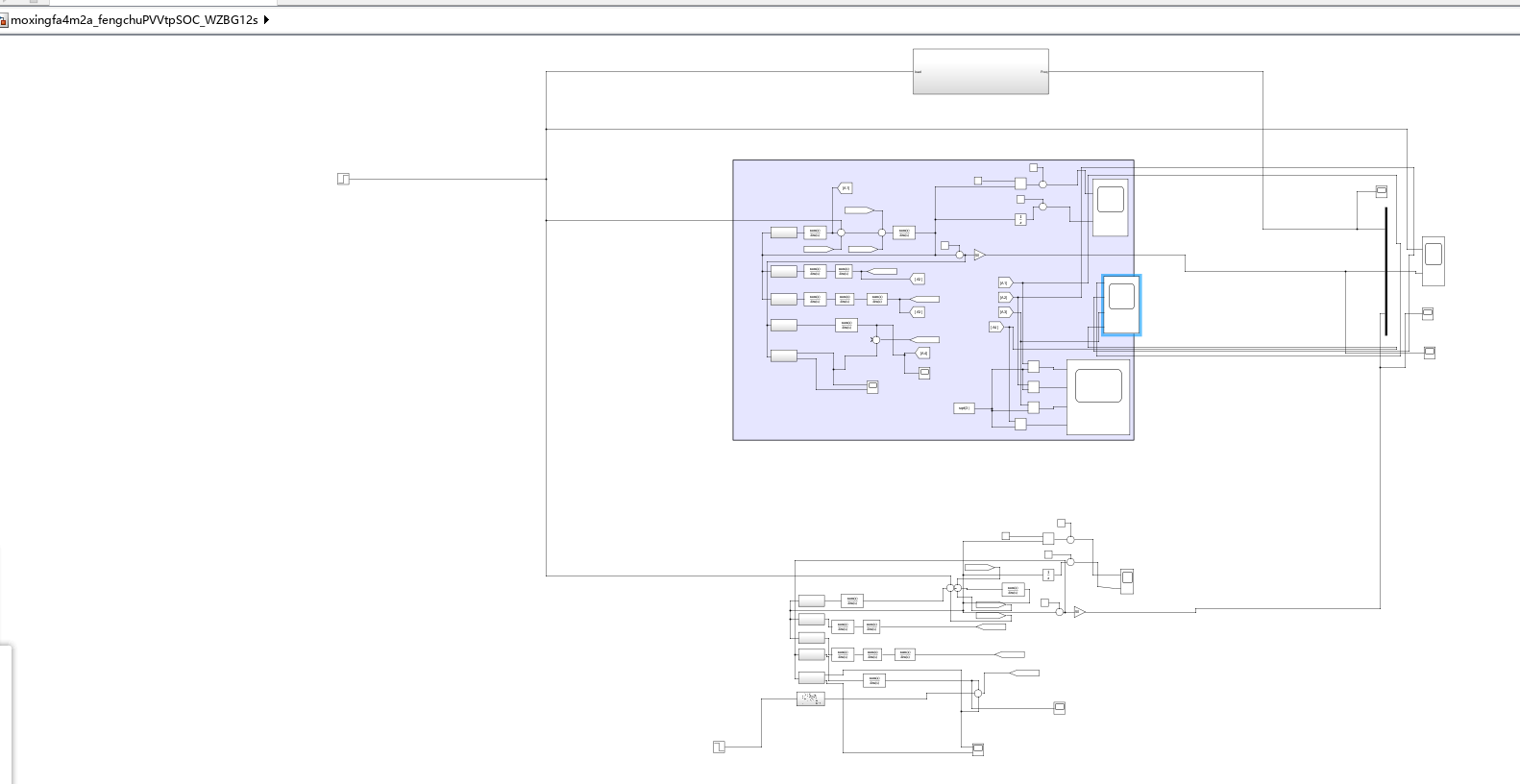The height and width of the screenshot is (784, 1520).
Task: Select the [Ad] From tag below the [A3] From
Action: pos(995,327)
